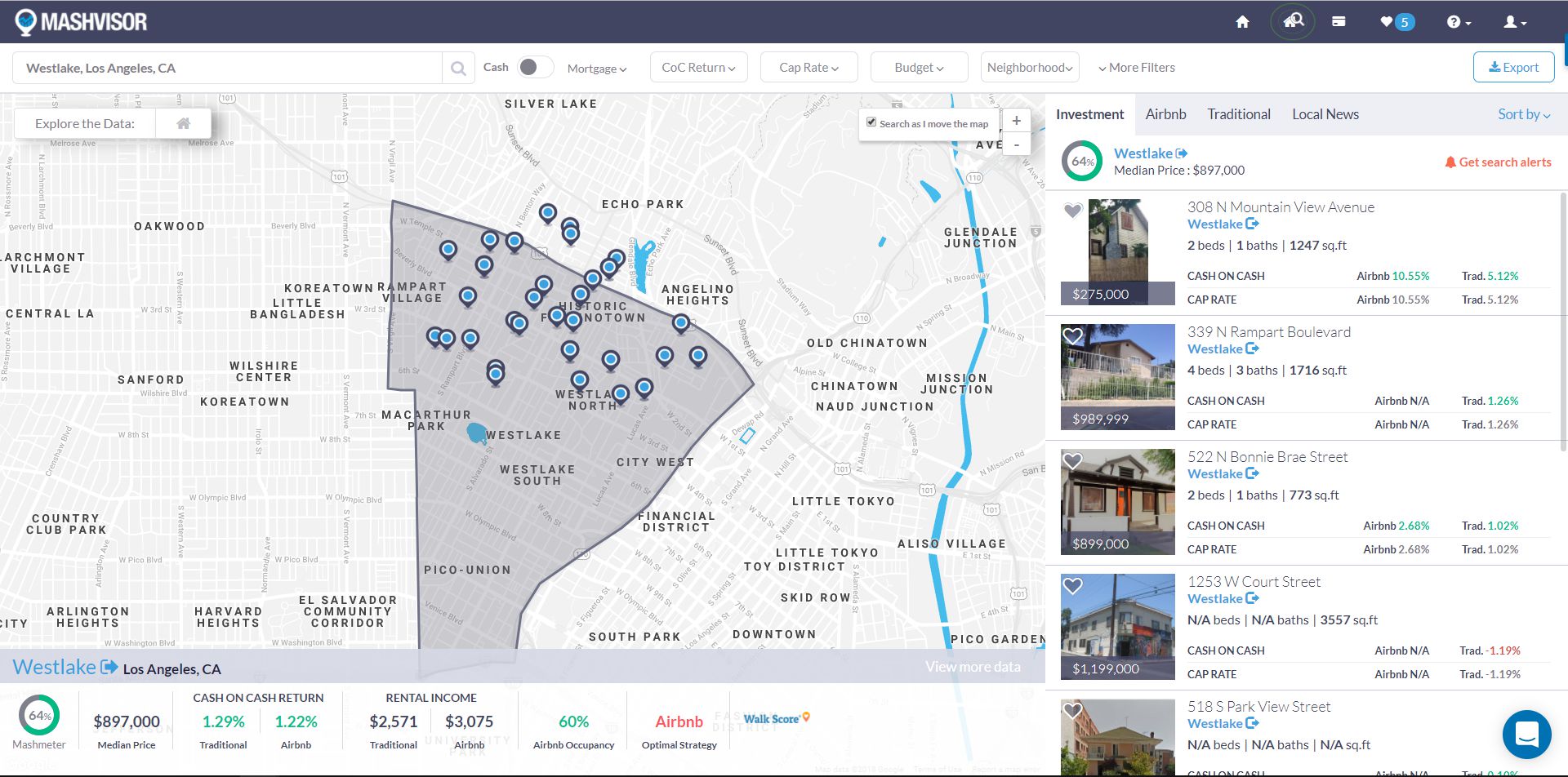The image size is (1568, 777).
Task: Open the Cap Rate filter dropdown
Action: [808, 68]
